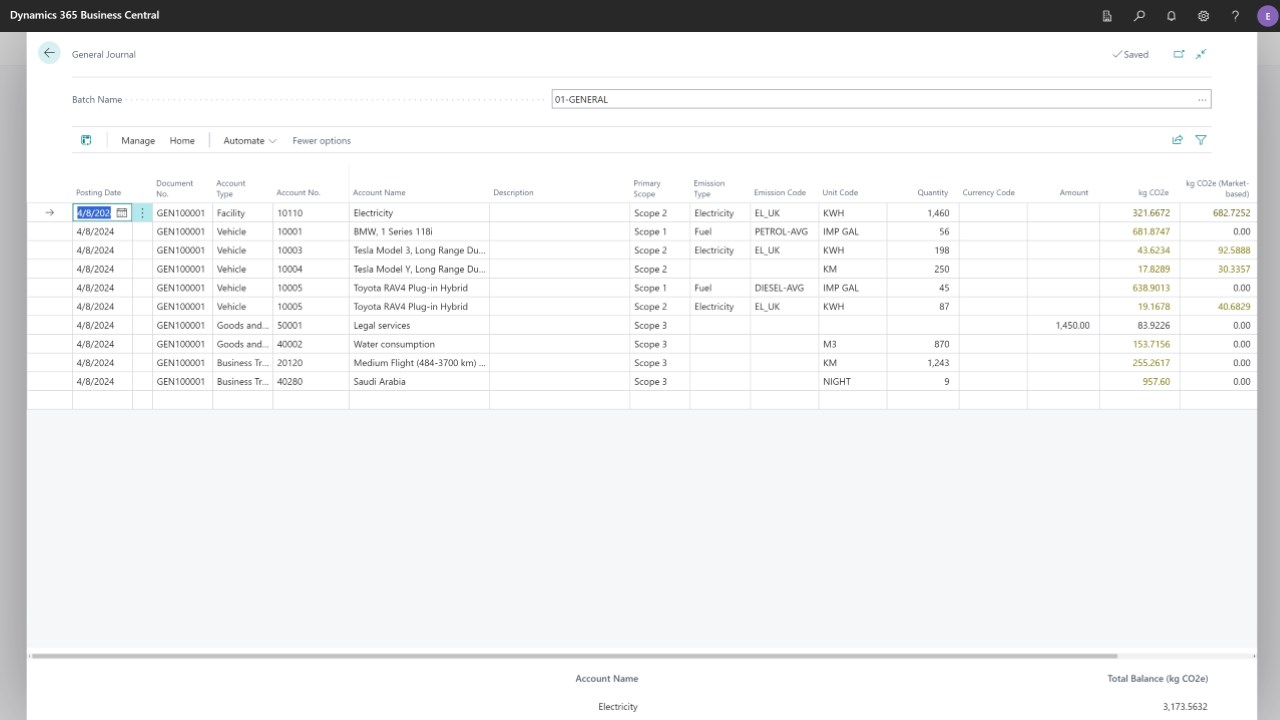
Task: Select the Water consumption cell
Action: click(419, 344)
